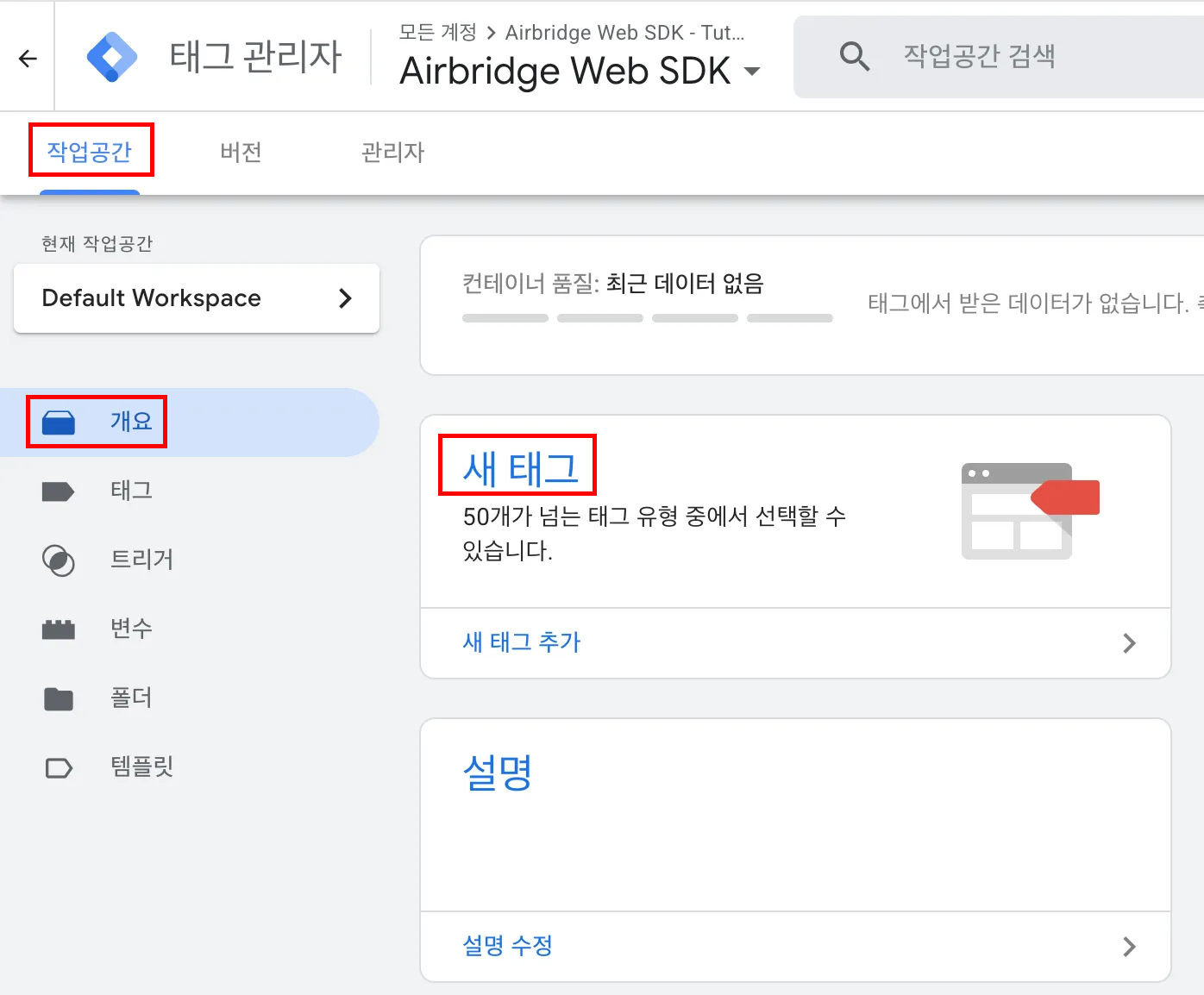Switch to the 버전 tab
Viewport: 1204px width, 995px height.
241,152
